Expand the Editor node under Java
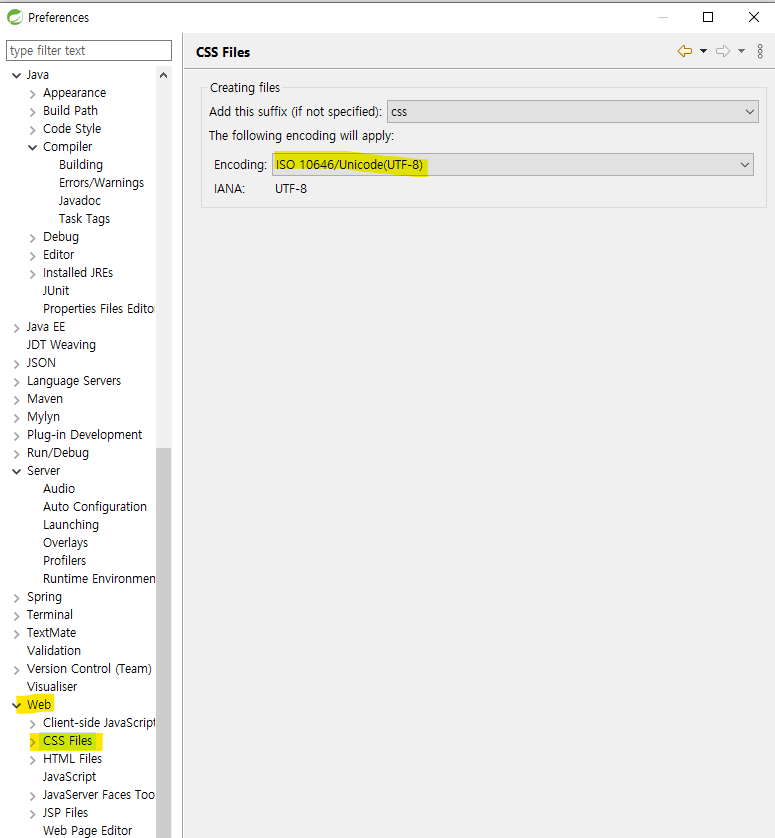 pyautogui.click(x=33, y=256)
